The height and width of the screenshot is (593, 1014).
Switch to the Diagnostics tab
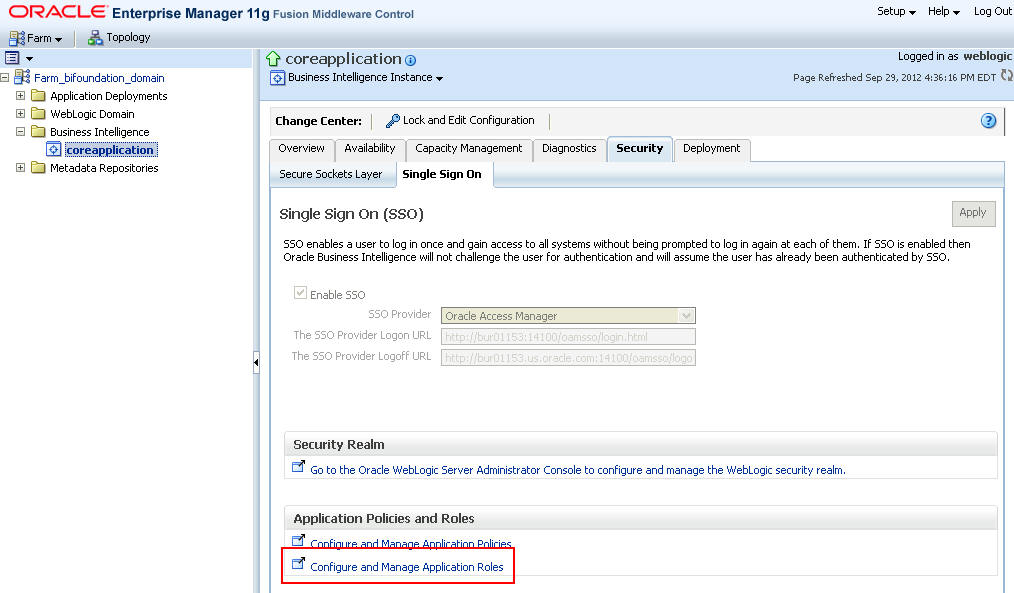pos(569,149)
